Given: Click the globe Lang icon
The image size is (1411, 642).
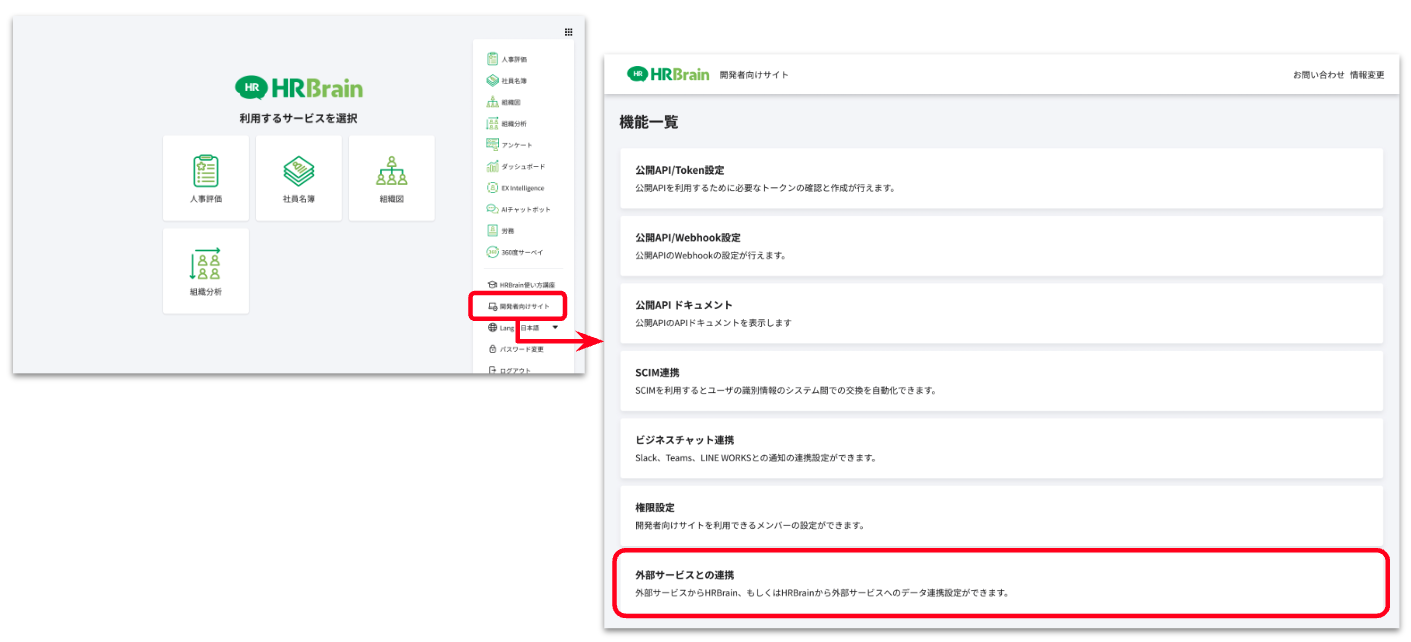Looking at the screenshot, I should click(x=492, y=327).
